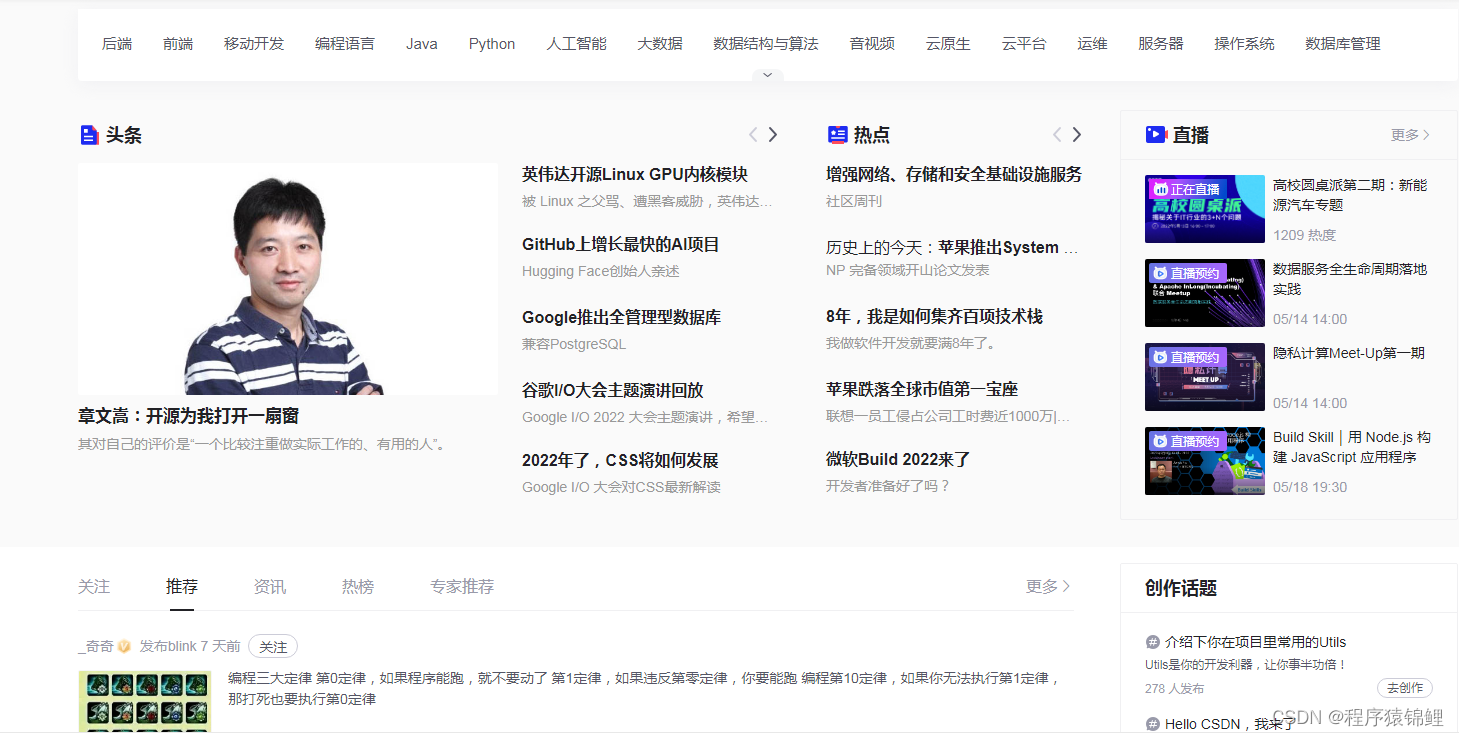The image size is (1459, 736).
Task: Click the 编程三大定律 post text
Action: tap(643, 689)
